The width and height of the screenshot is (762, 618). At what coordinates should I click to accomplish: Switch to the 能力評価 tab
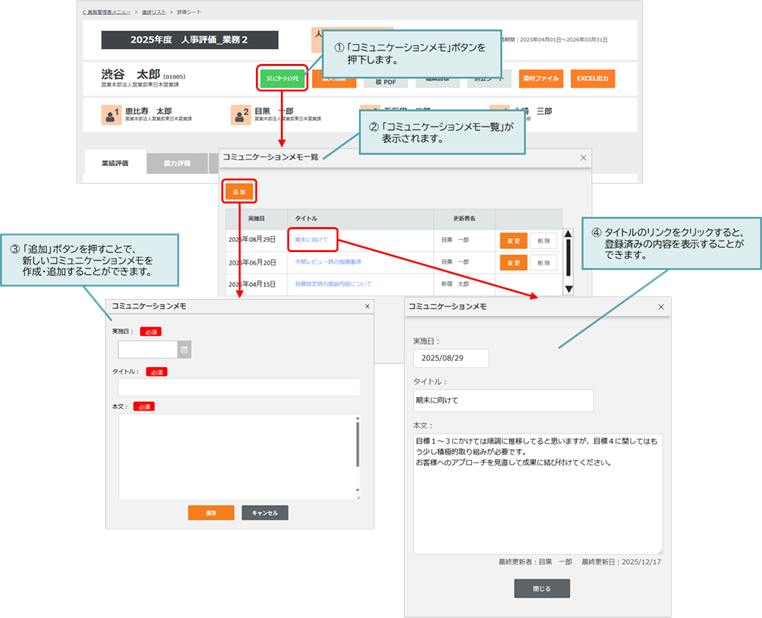tap(177, 162)
